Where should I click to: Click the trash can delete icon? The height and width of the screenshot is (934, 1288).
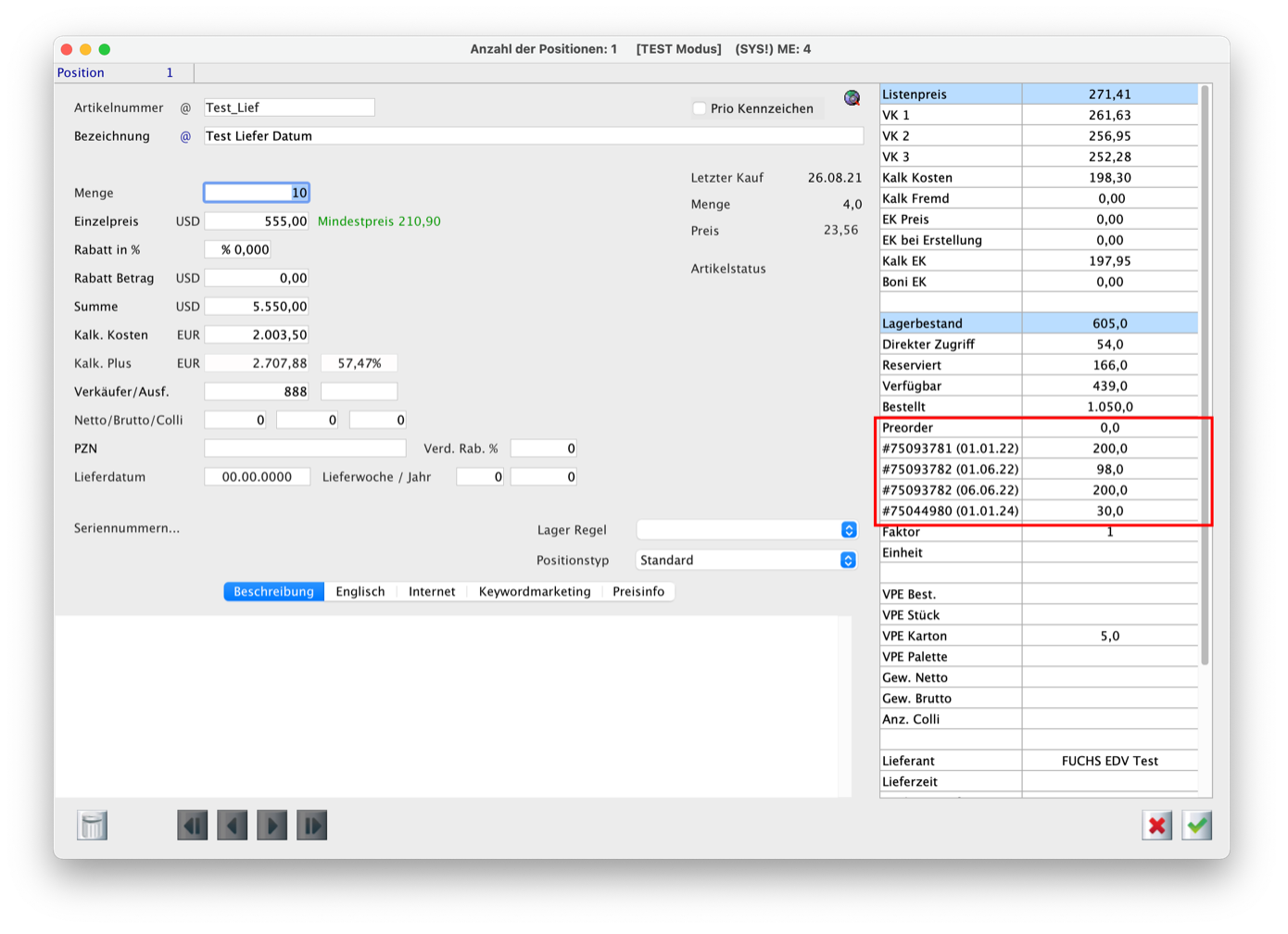click(x=93, y=825)
